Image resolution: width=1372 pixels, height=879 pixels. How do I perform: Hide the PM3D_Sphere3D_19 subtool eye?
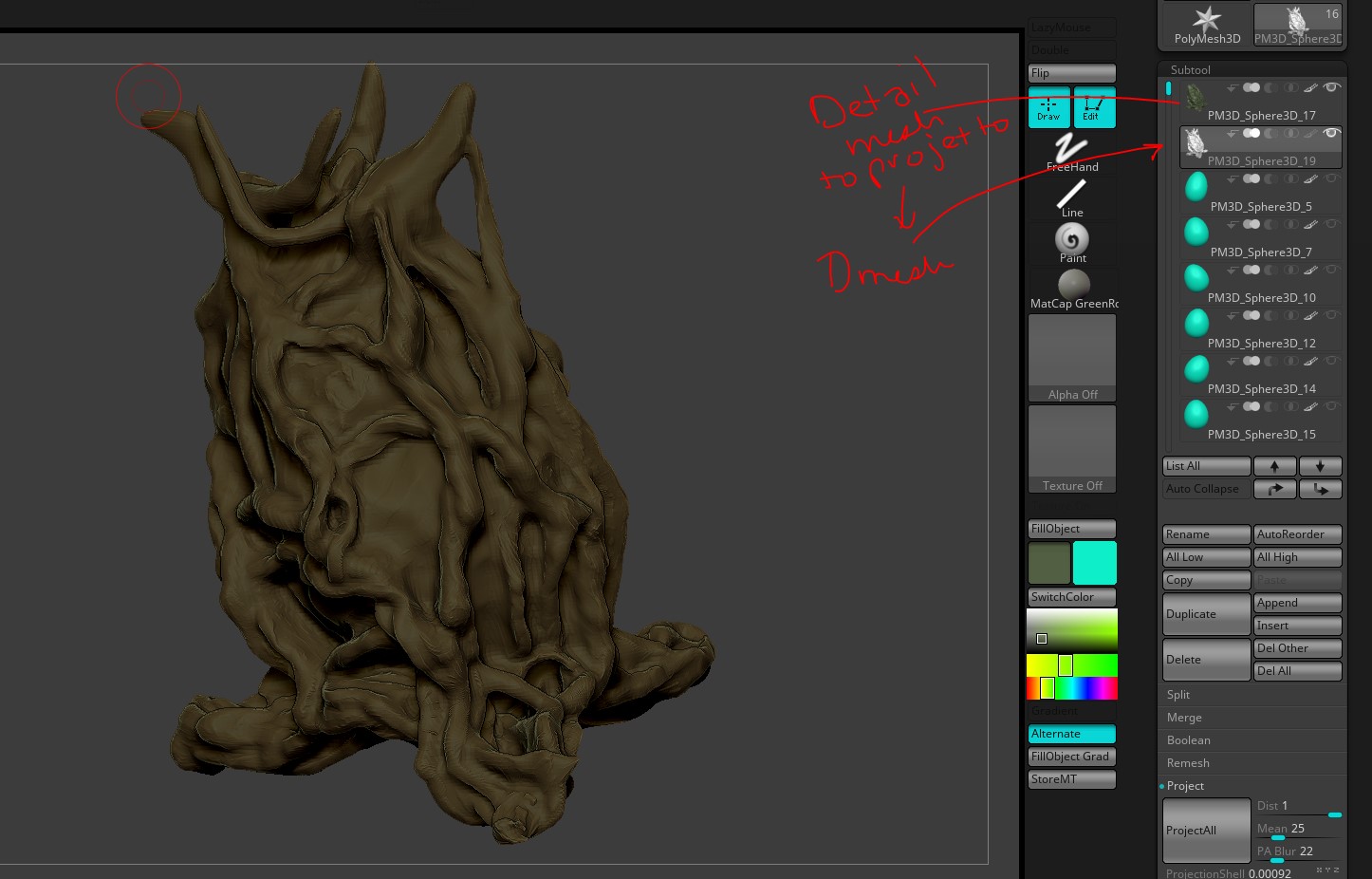pyautogui.click(x=1332, y=133)
